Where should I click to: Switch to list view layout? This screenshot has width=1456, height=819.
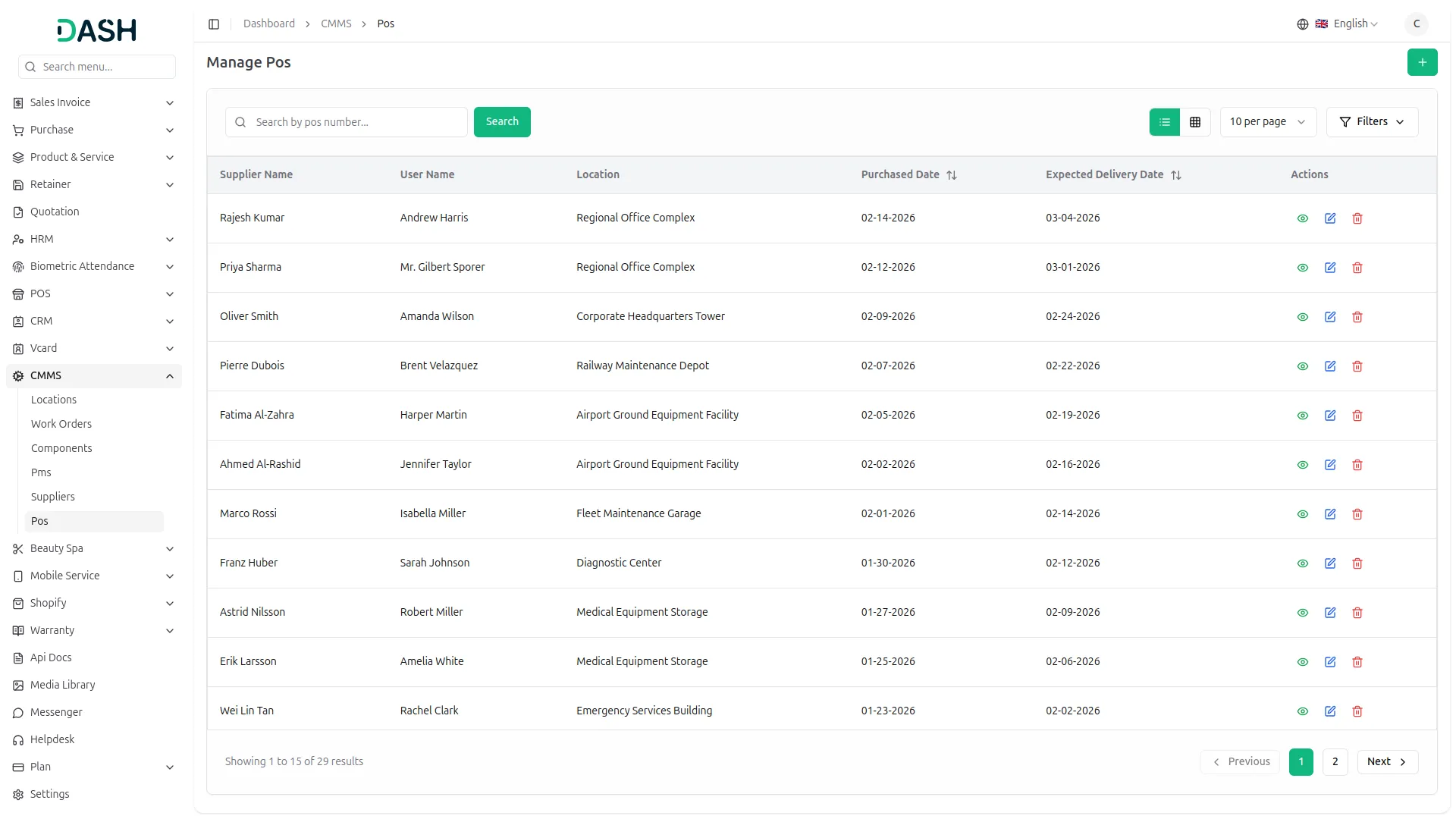coord(1165,122)
